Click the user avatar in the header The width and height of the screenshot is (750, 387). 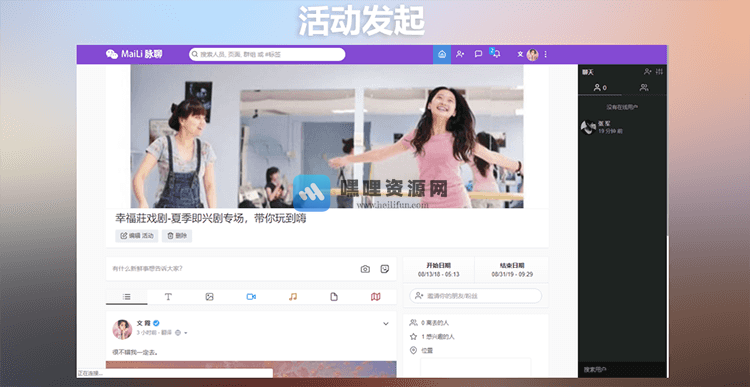[532, 55]
